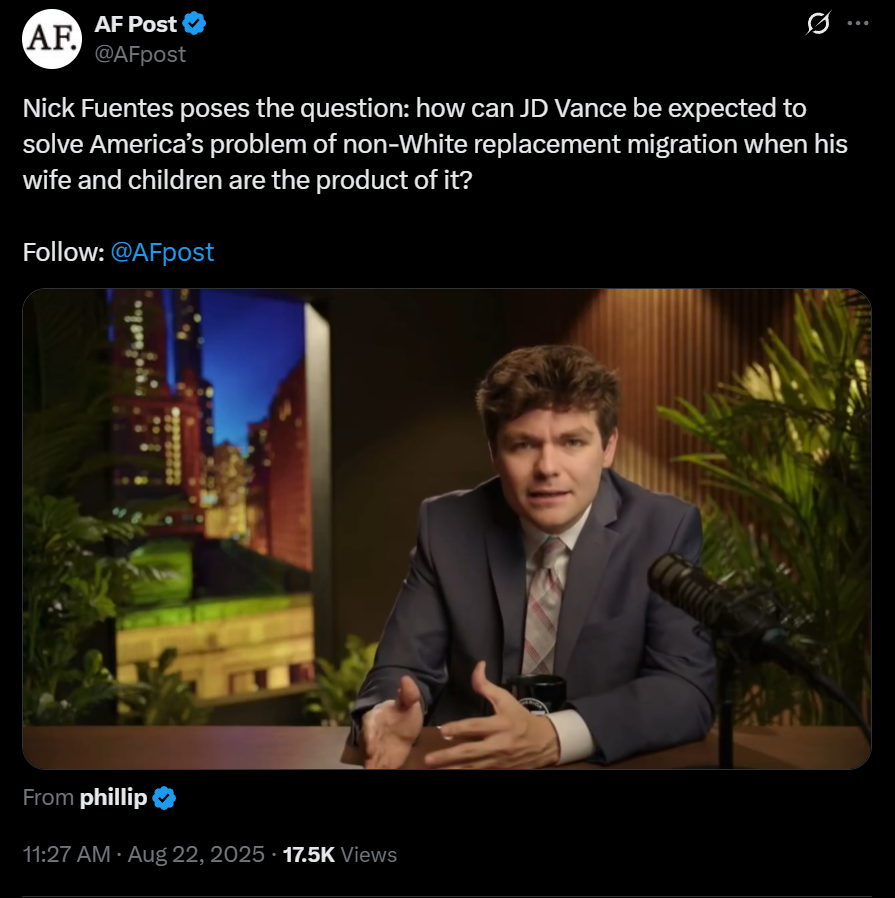Click the "Follow:" text in the tweet

tap(63, 252)
